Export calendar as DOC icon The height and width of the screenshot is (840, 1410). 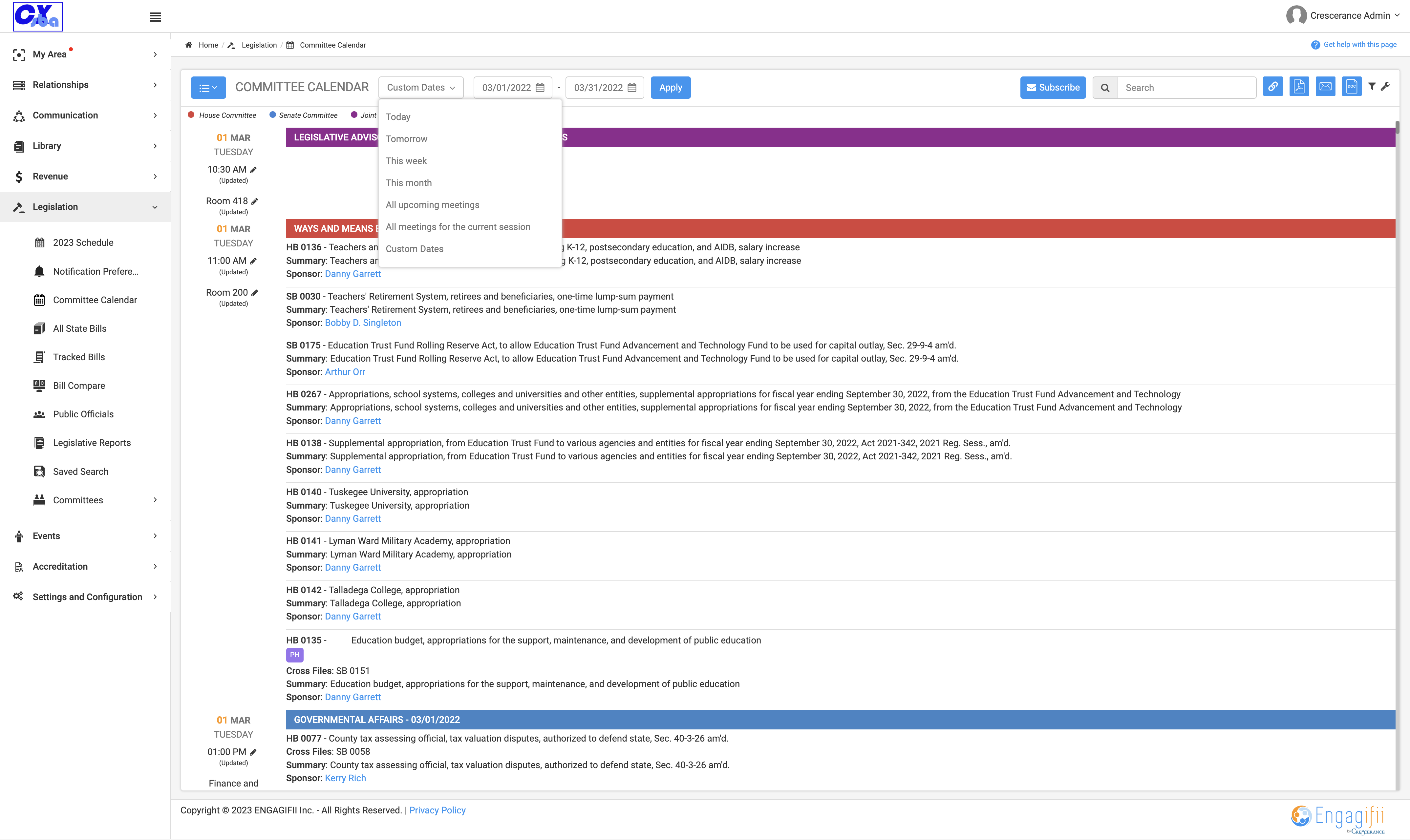coord(1352,87)
